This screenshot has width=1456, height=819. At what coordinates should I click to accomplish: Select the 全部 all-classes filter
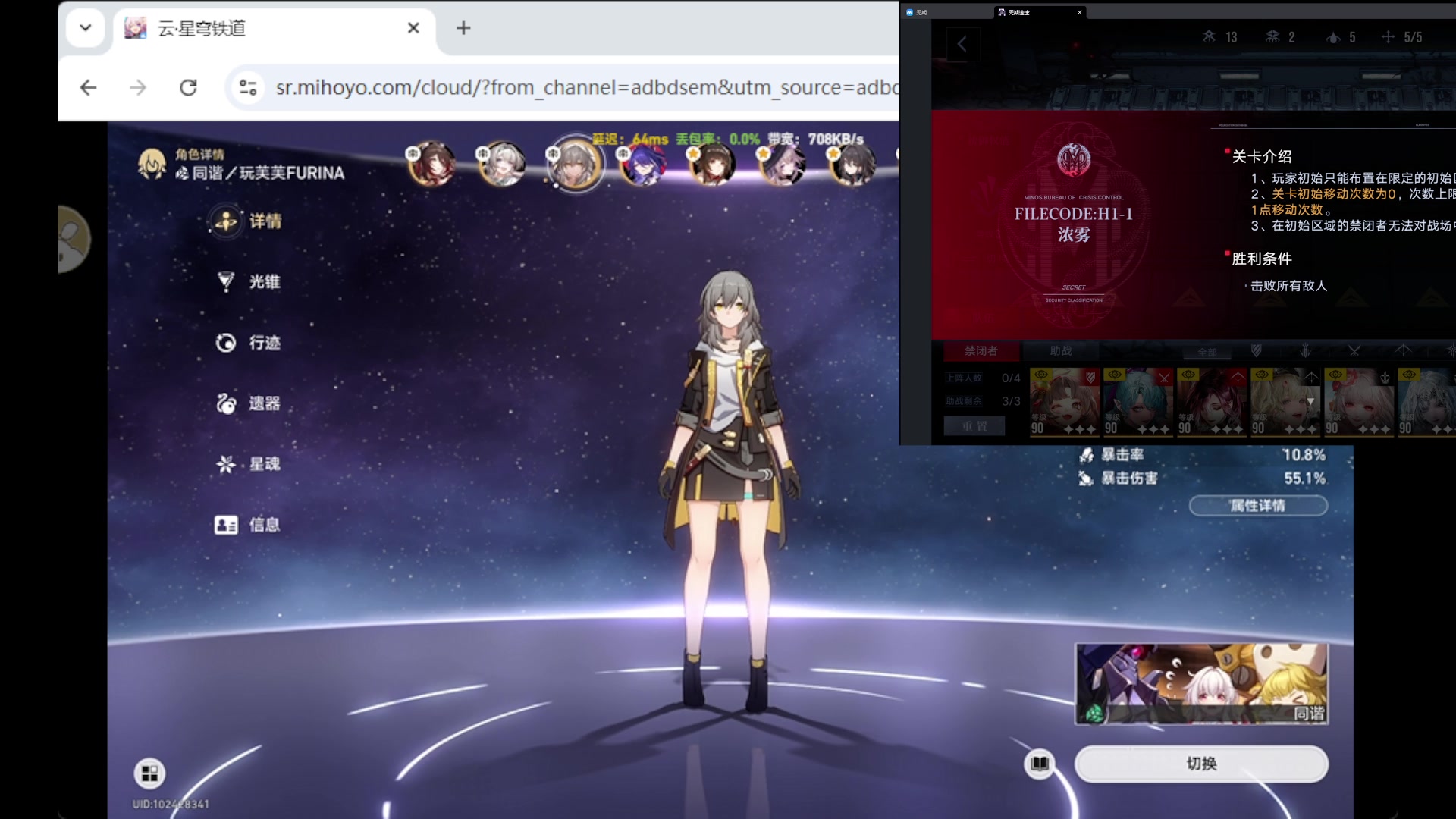coord(1207,352)
